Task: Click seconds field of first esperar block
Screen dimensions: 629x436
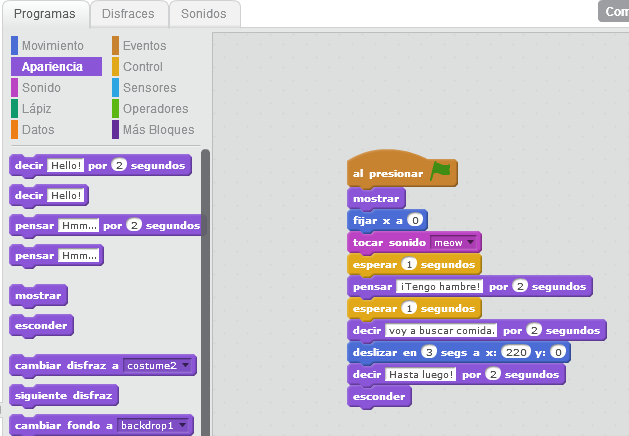Action: 409,264
